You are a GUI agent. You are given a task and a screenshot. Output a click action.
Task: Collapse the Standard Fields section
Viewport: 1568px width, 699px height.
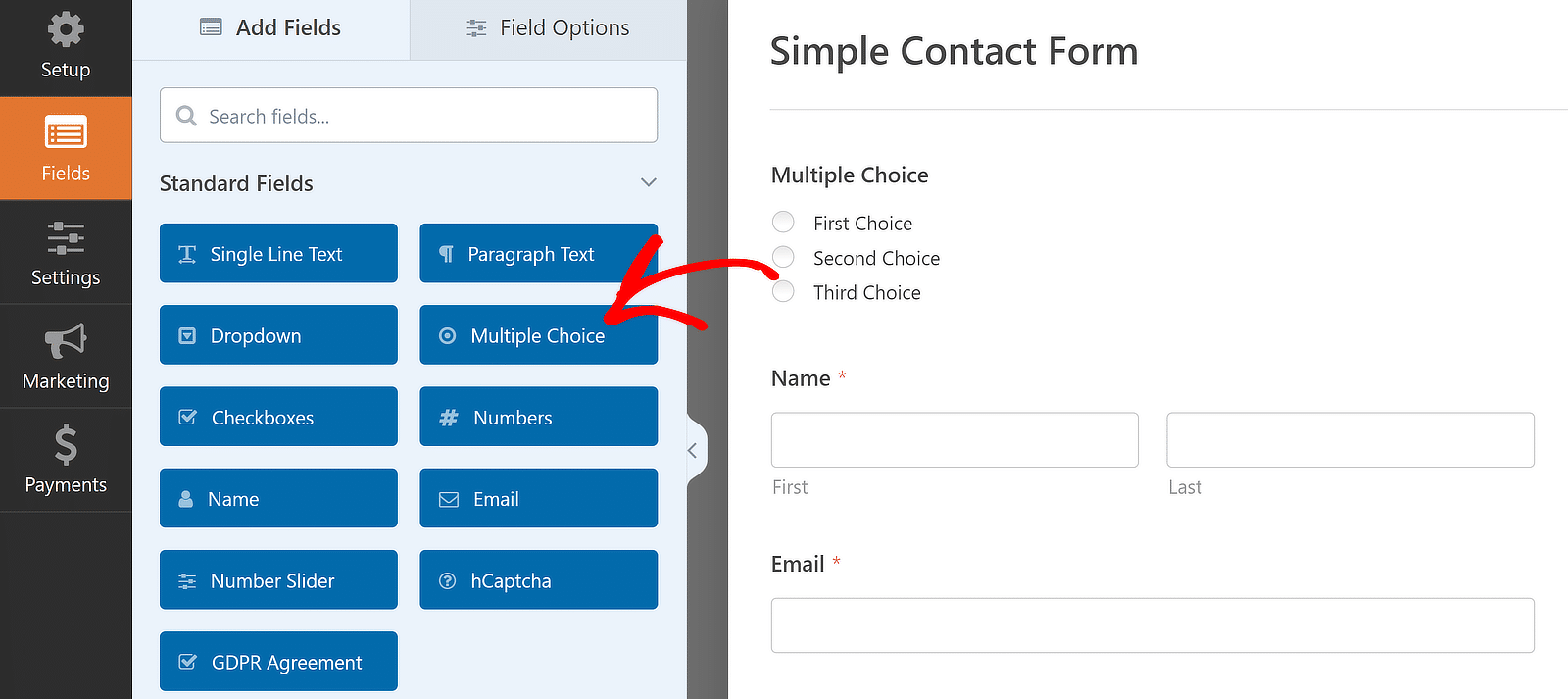coord(648,182)
